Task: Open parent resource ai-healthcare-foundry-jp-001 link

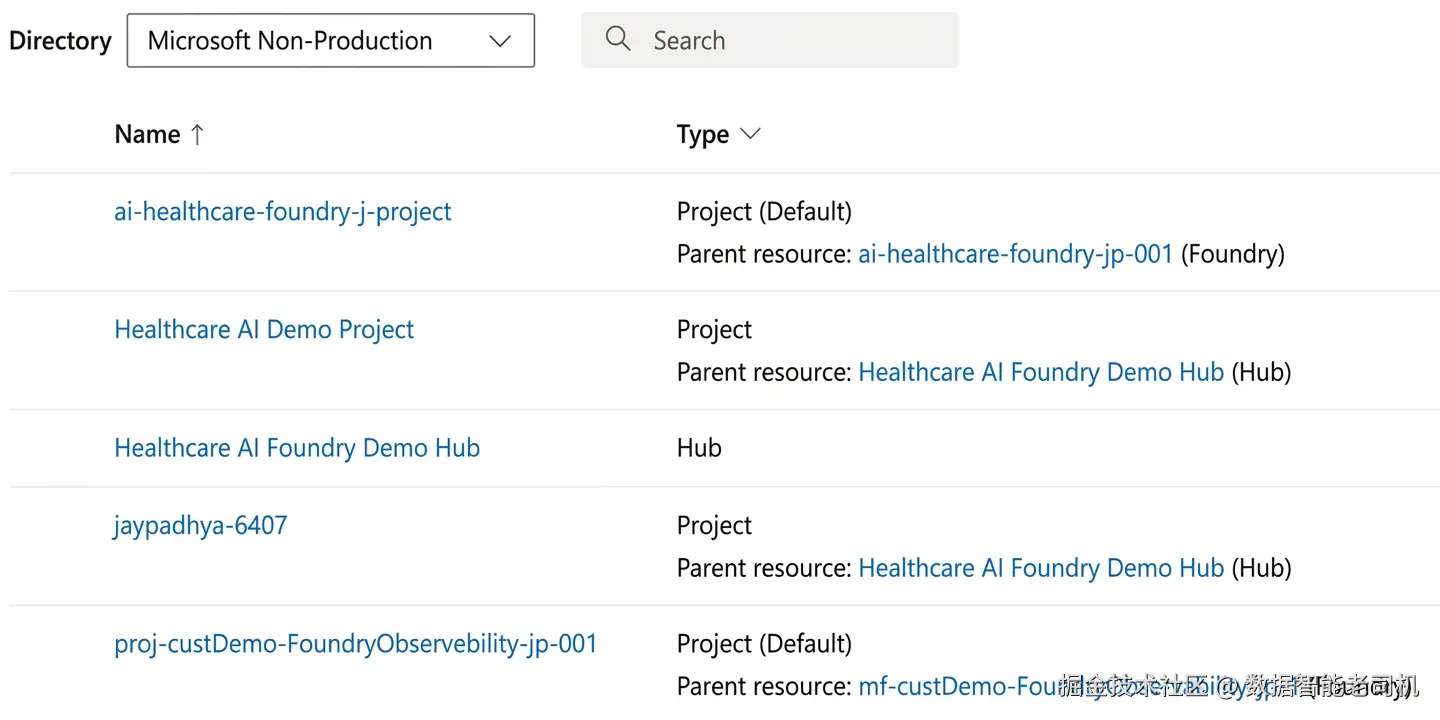Action: [x=1015, y=254]
